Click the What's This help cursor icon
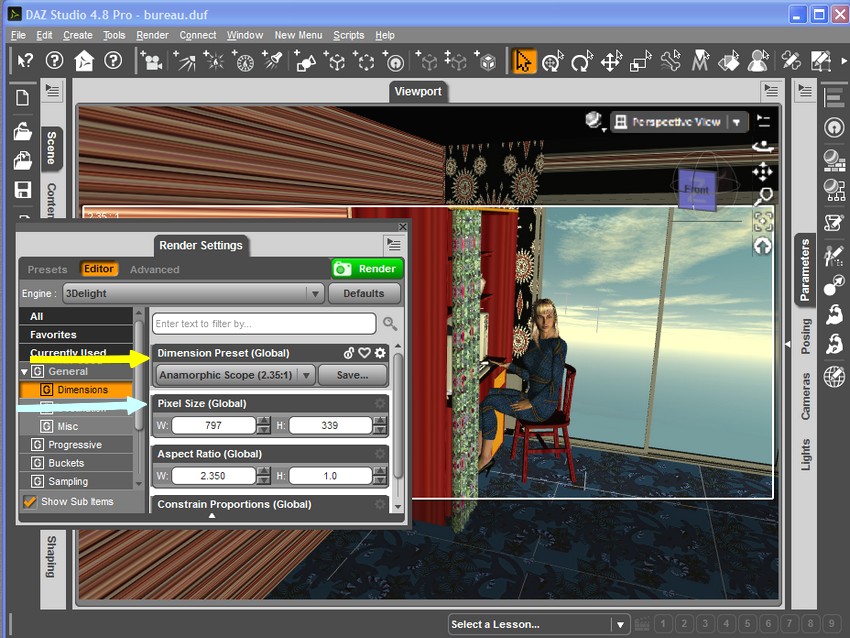 [x=25, y=61]
